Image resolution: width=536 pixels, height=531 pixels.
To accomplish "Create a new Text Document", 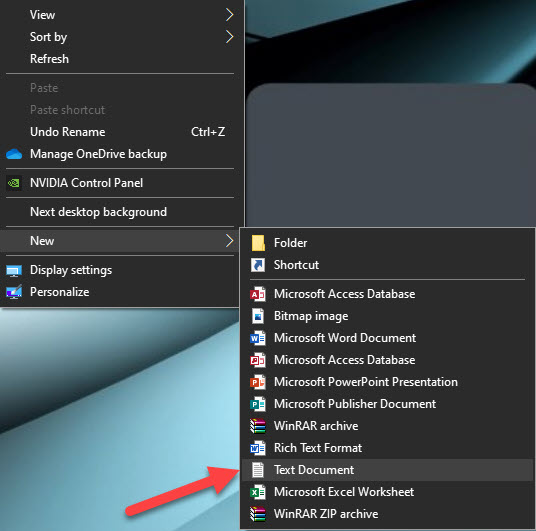I will click(x=387, y=470).
